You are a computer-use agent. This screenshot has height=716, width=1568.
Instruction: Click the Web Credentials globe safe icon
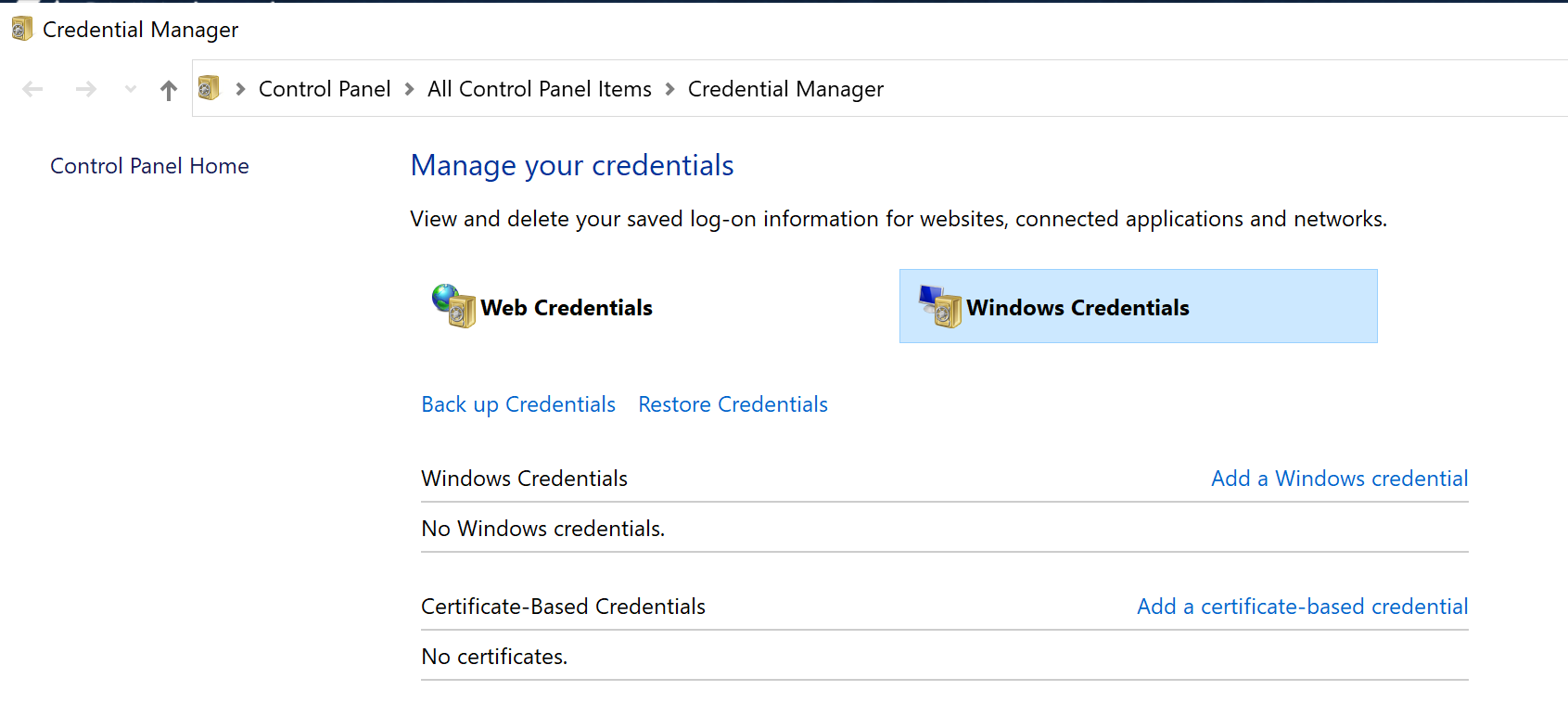[x=453, y=306]
